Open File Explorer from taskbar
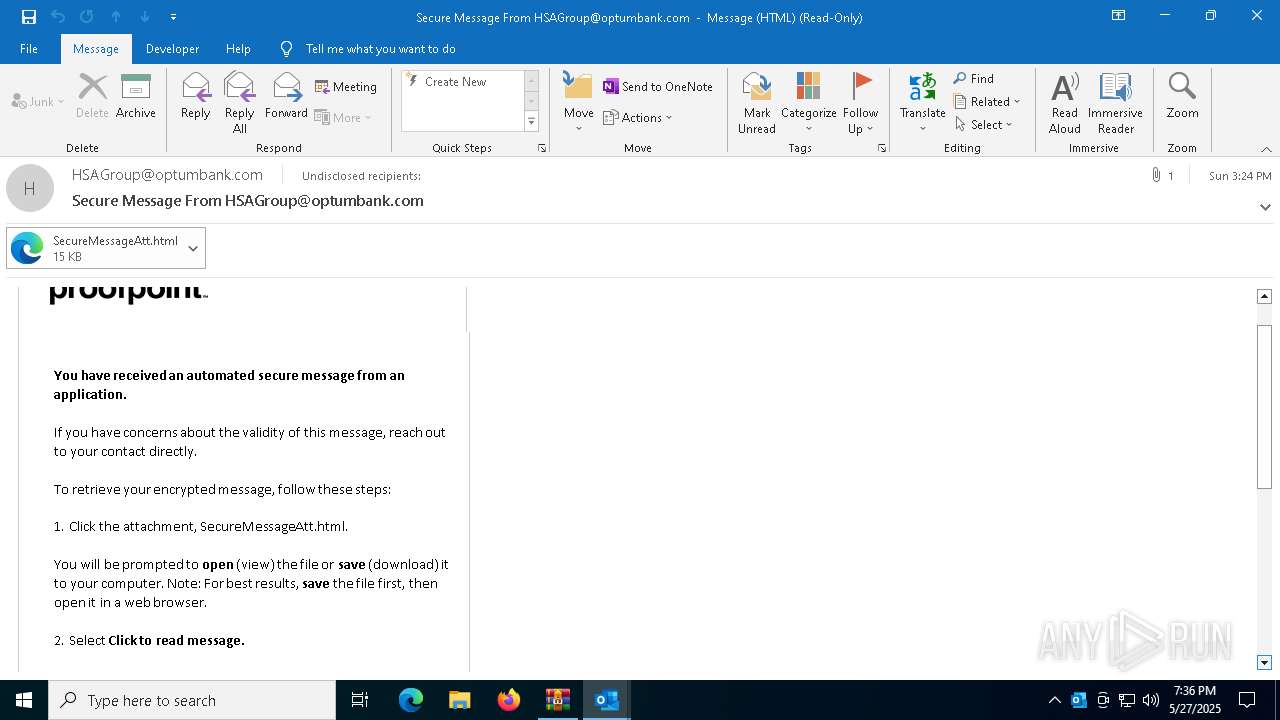1280x720 pixels. coord(460,700)
